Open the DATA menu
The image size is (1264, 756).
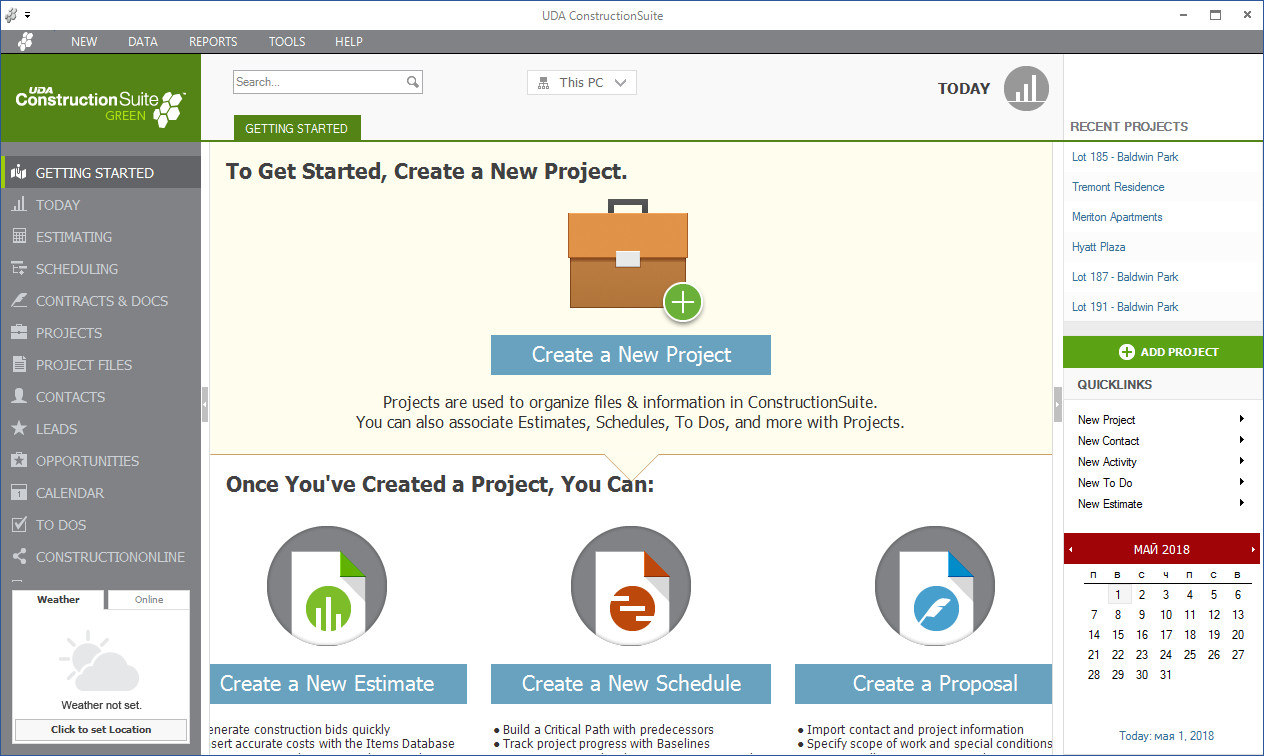tap(143, 42)
